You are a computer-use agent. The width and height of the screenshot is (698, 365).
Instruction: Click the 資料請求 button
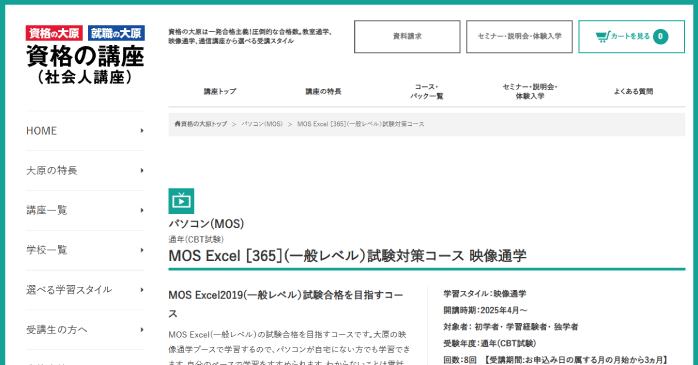tap(407, 36)
